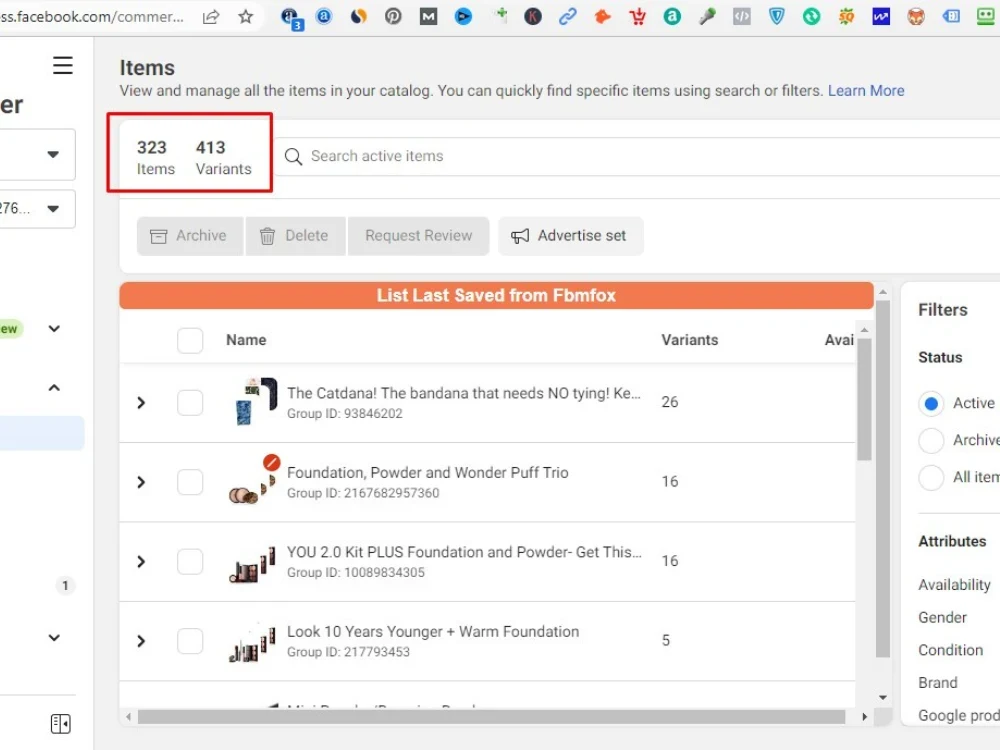This screenshot has width=1000, height=750.
Task: Click the green robot face extension icon
Action: tap(986, 16)
